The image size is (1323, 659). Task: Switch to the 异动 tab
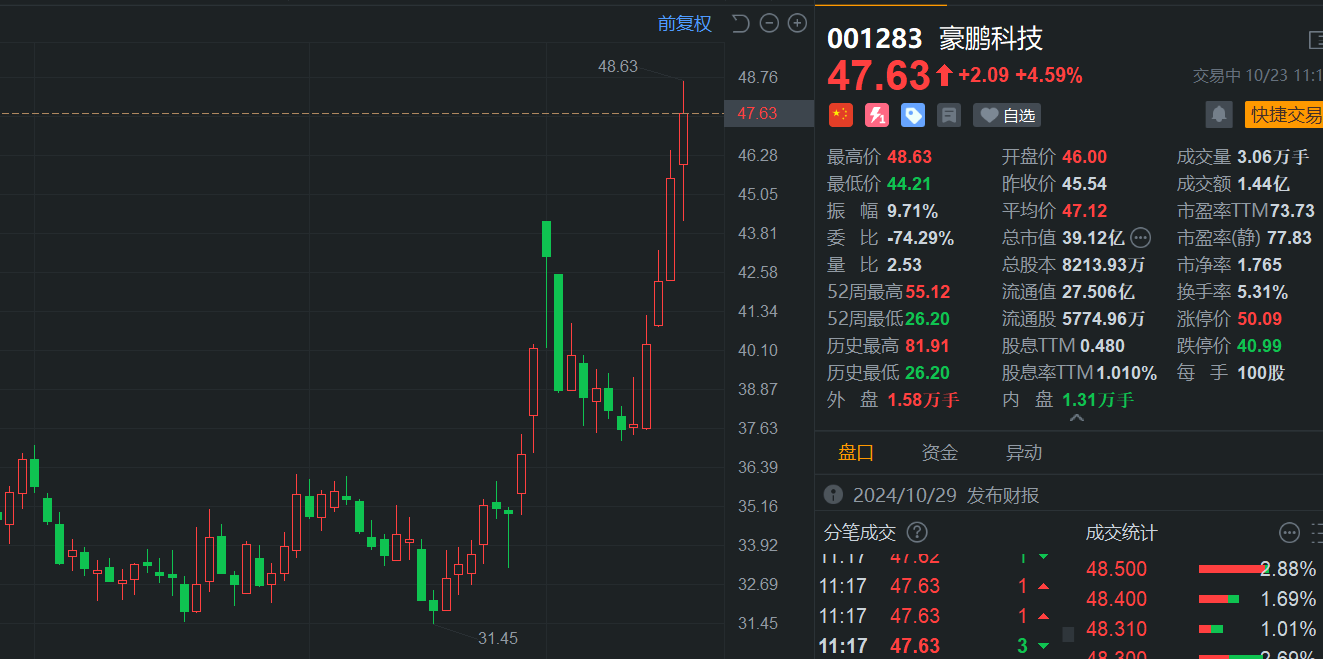pos(1024,452)
